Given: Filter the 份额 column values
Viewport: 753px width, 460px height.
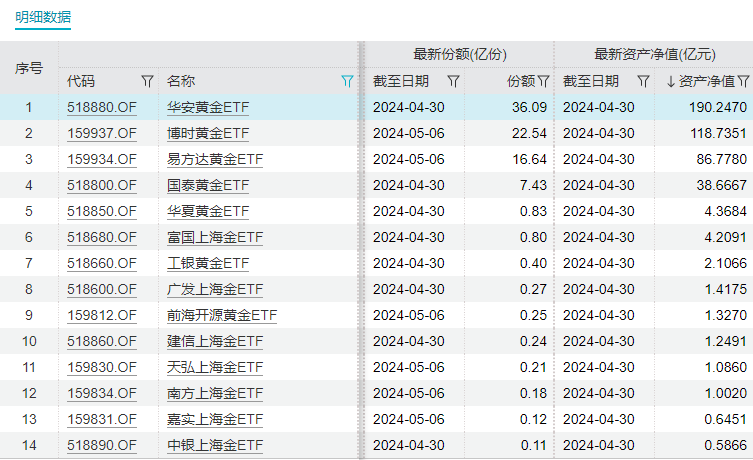Looking at the screenshot, I should [544, 81].
